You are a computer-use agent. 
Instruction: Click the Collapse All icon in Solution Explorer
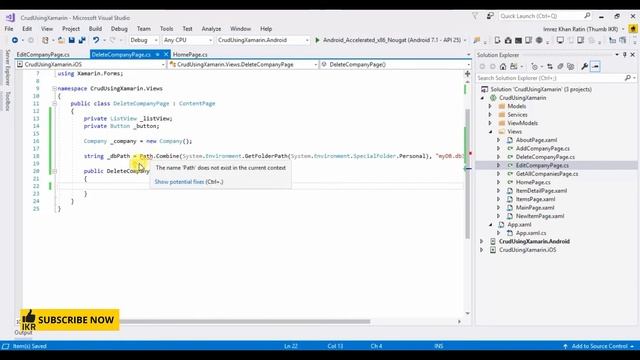tap(560, 67)
